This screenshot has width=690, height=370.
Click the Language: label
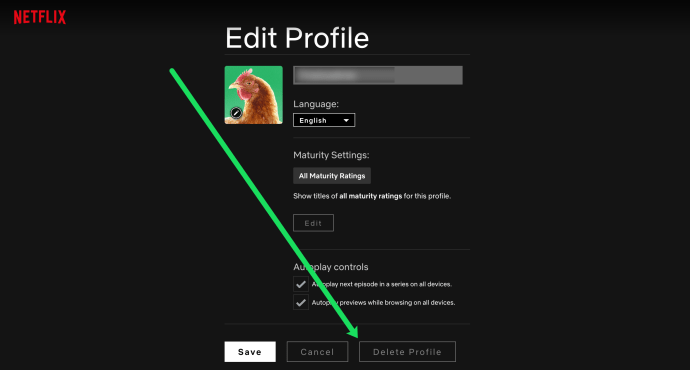pos(316,104)
